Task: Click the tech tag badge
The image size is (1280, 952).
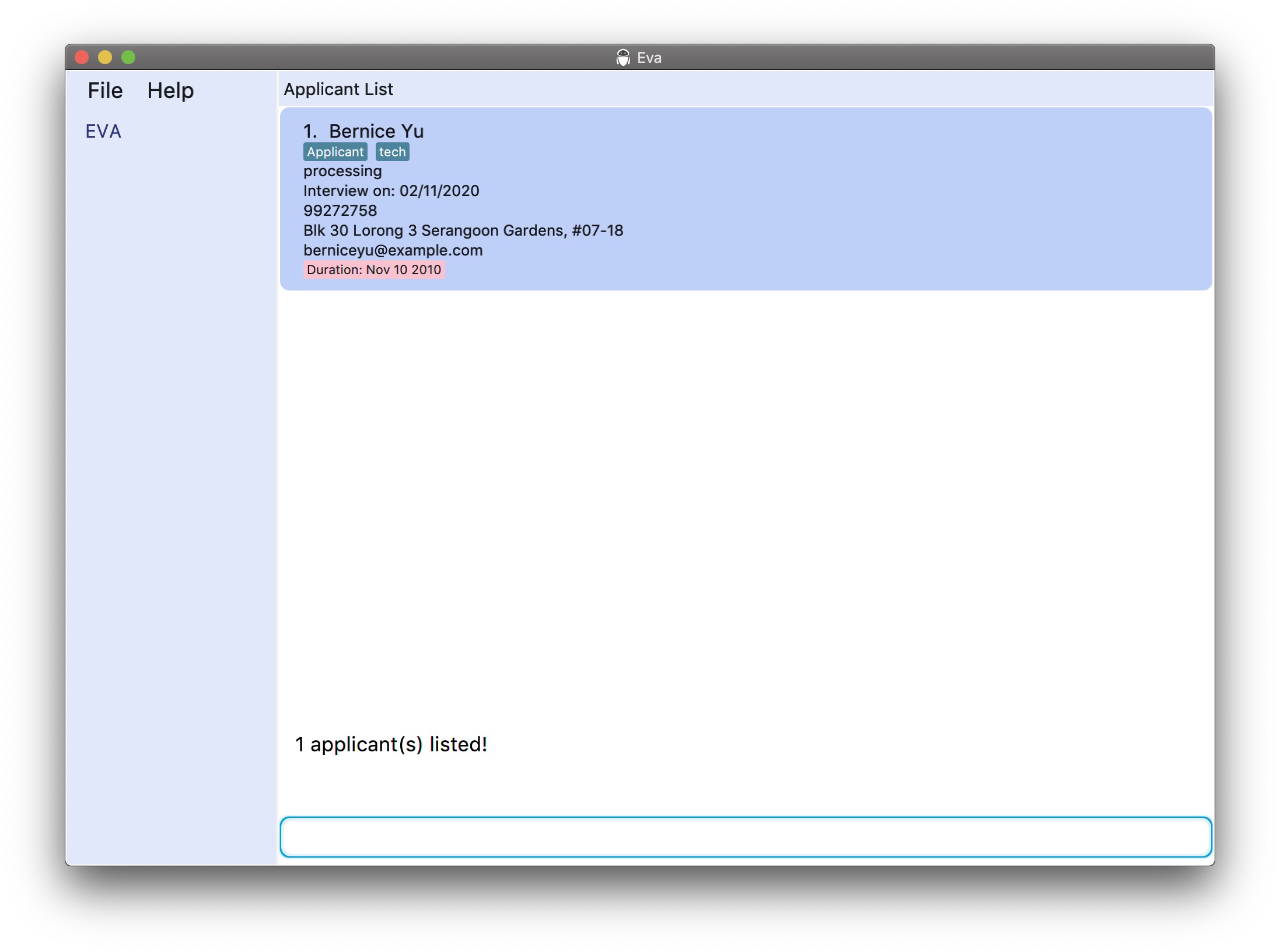Action: (392, 152)
